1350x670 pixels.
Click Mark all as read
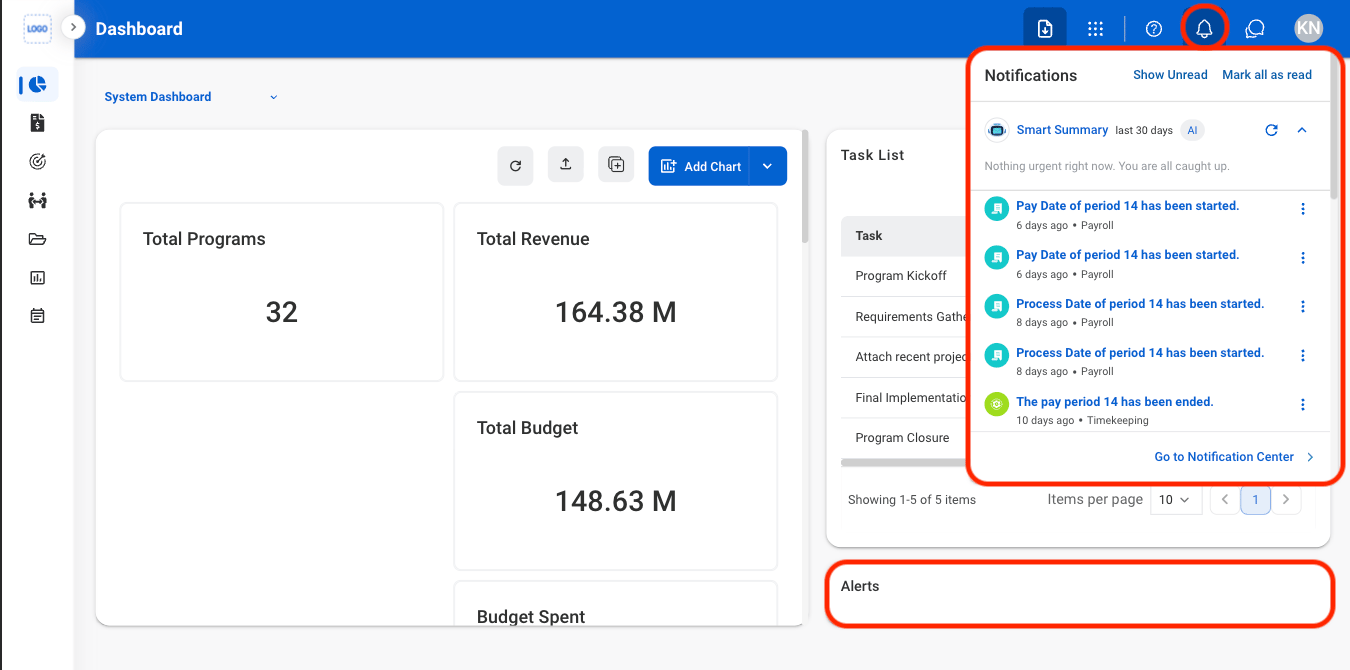point(1267,75)
